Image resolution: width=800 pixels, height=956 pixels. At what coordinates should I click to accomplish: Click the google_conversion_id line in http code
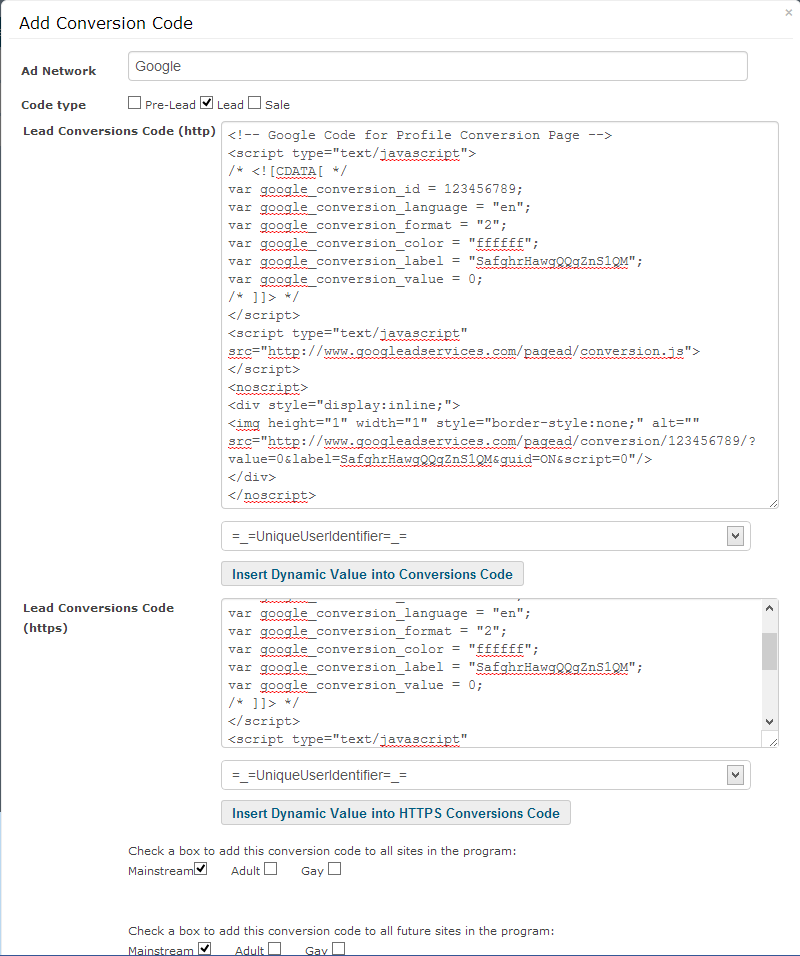pos(376,189)
